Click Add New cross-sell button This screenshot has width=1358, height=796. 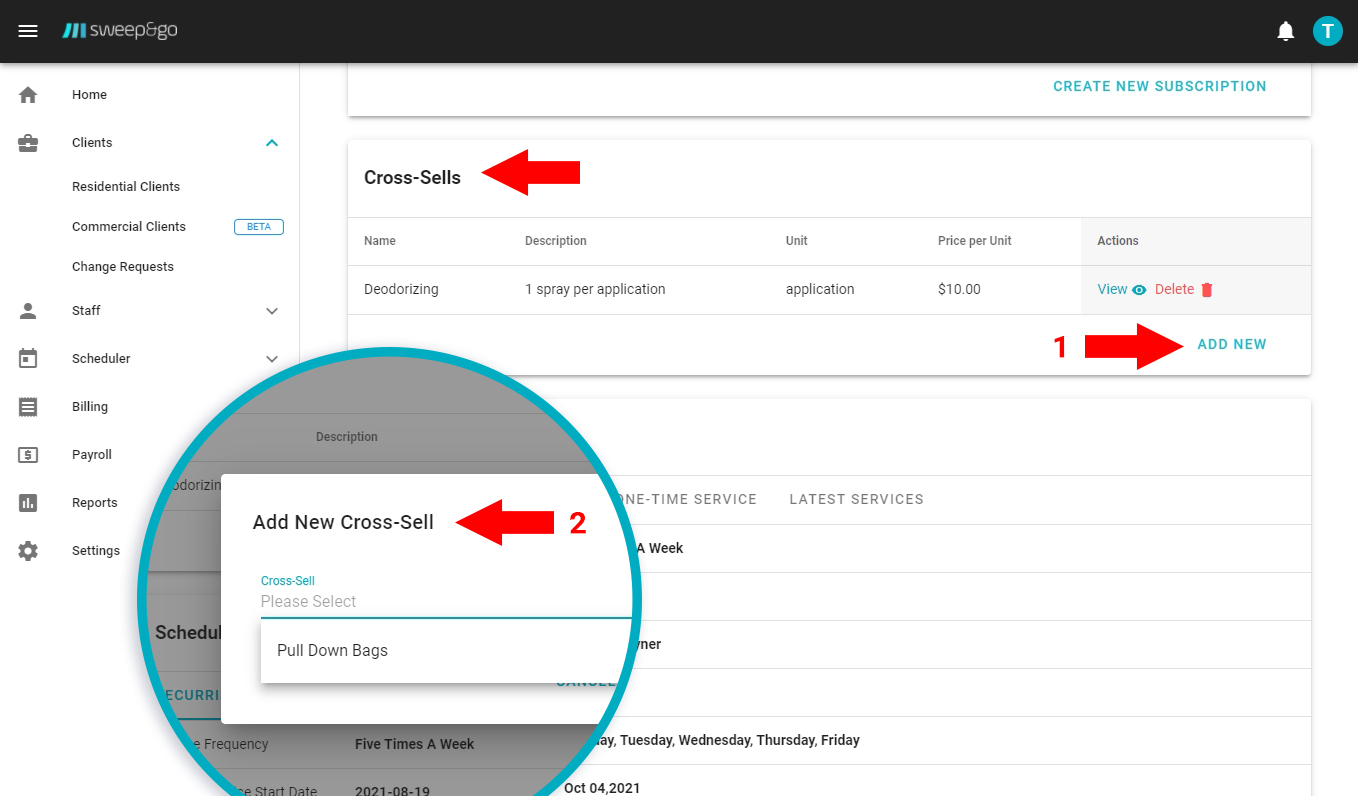pos(1232,344)
